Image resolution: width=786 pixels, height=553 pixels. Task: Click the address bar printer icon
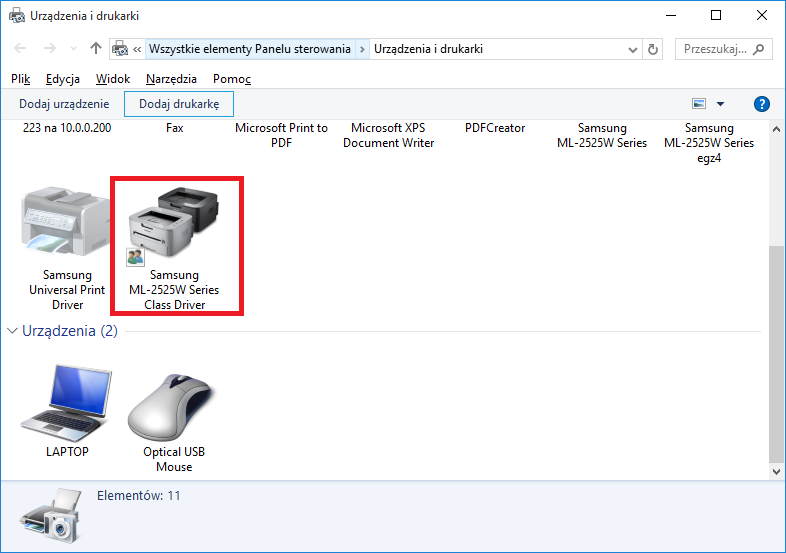click(120, 49)
